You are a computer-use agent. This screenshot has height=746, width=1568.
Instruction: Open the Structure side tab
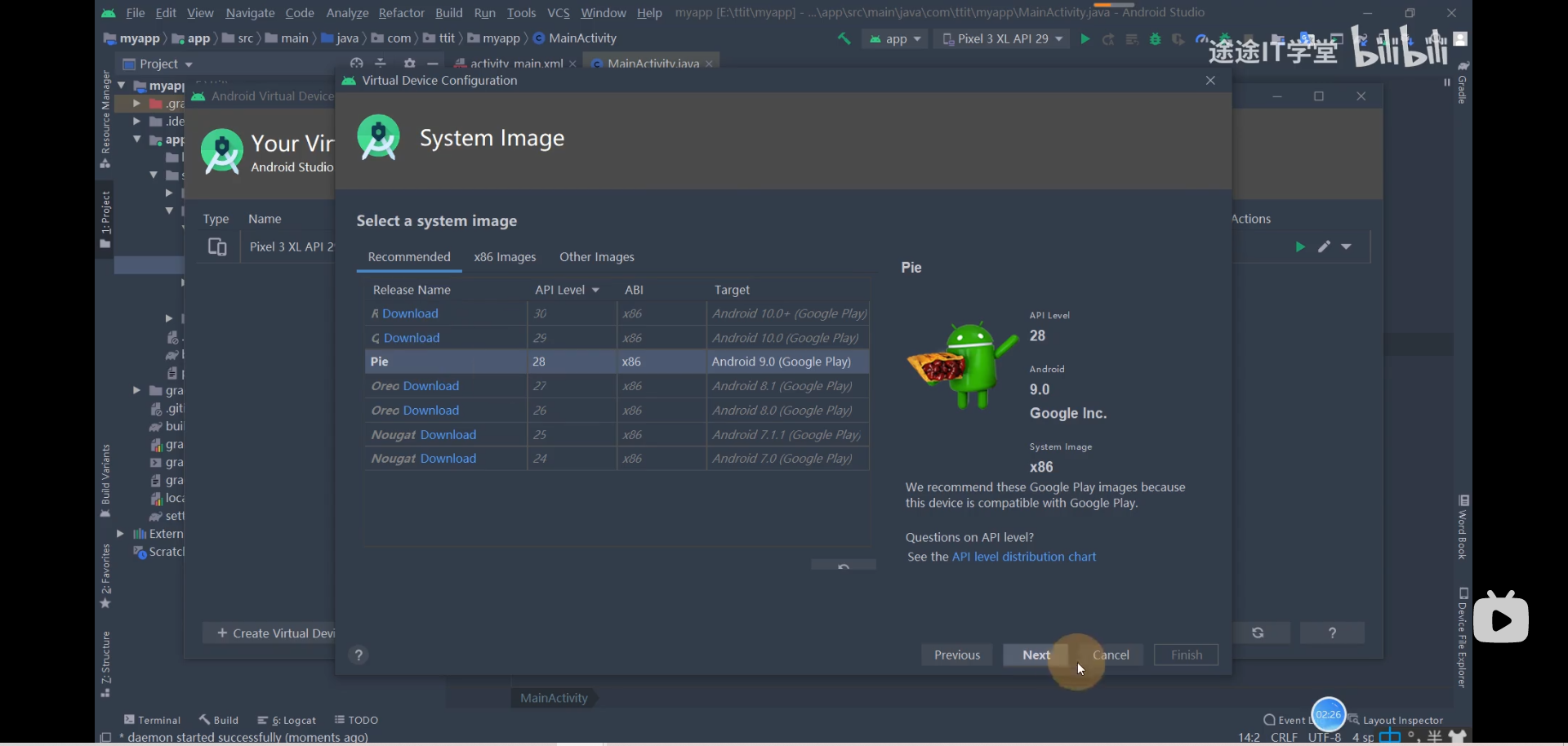coord(105,664)
